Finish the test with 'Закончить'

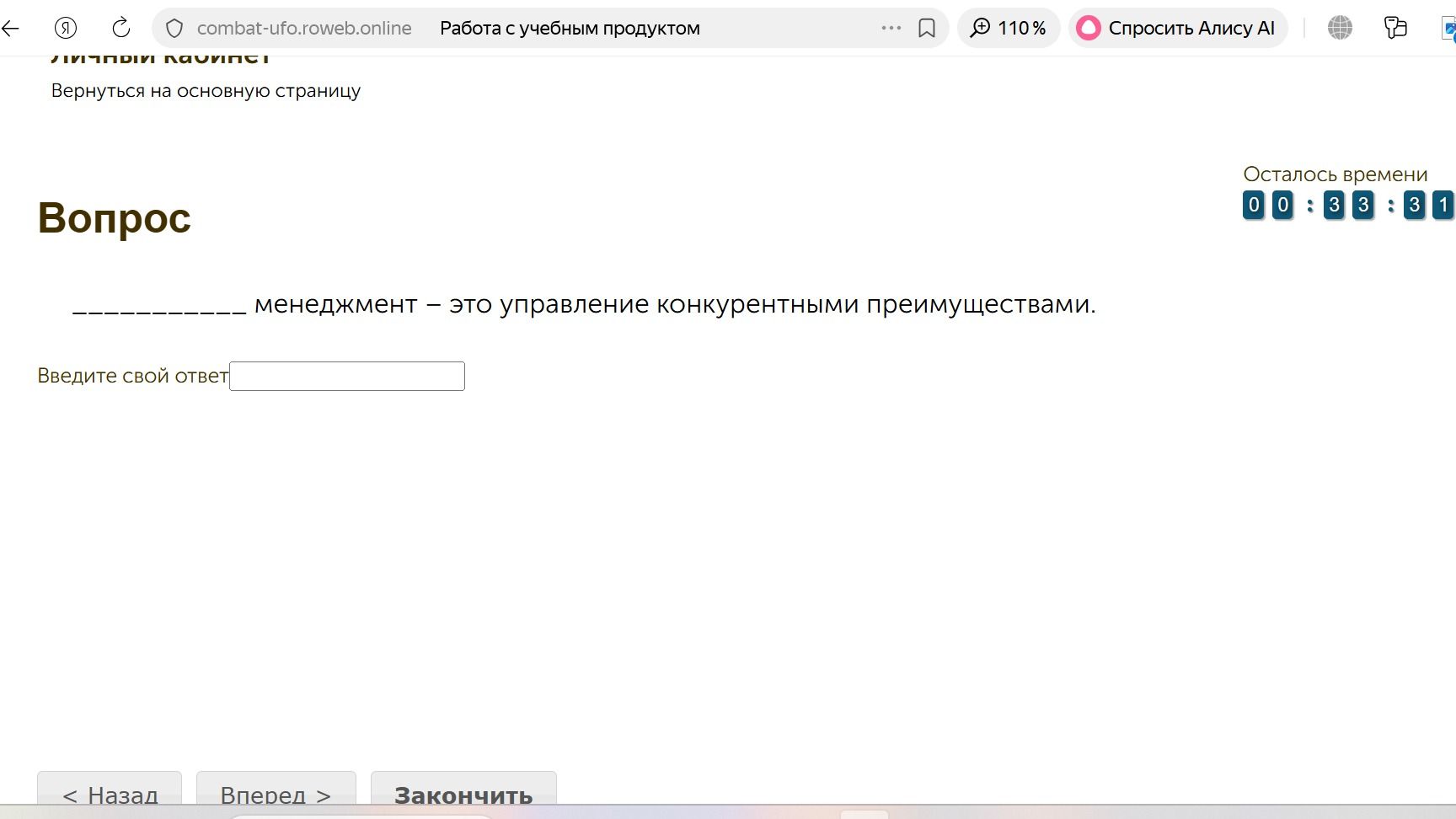[463, 792]
